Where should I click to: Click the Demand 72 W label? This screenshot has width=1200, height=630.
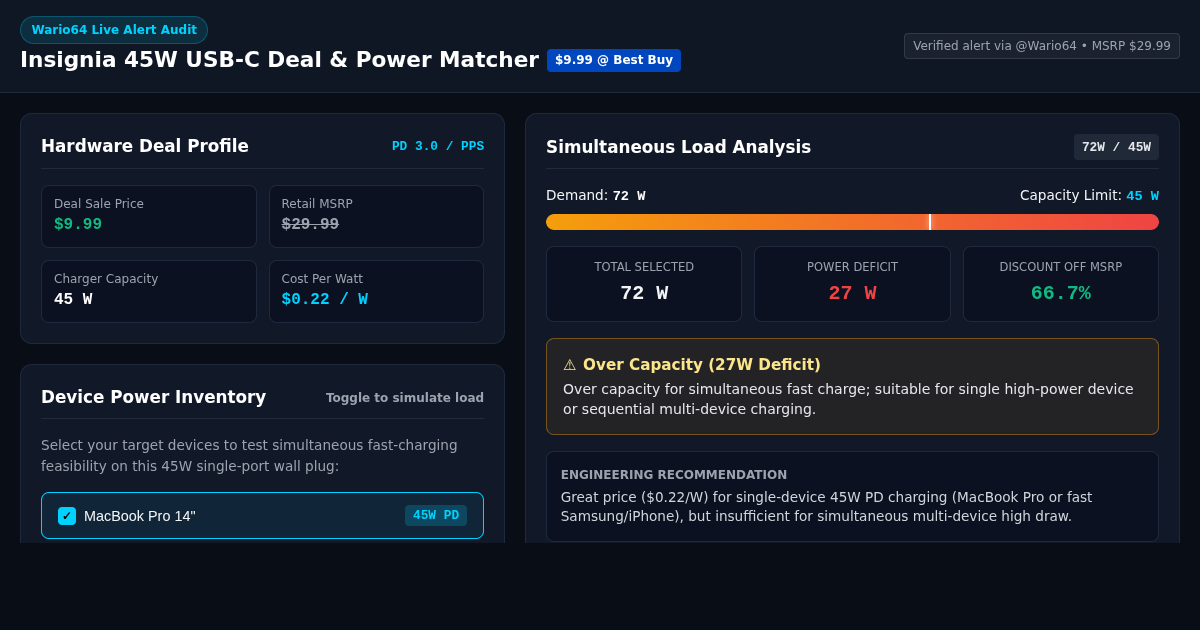tap(596, 196)
